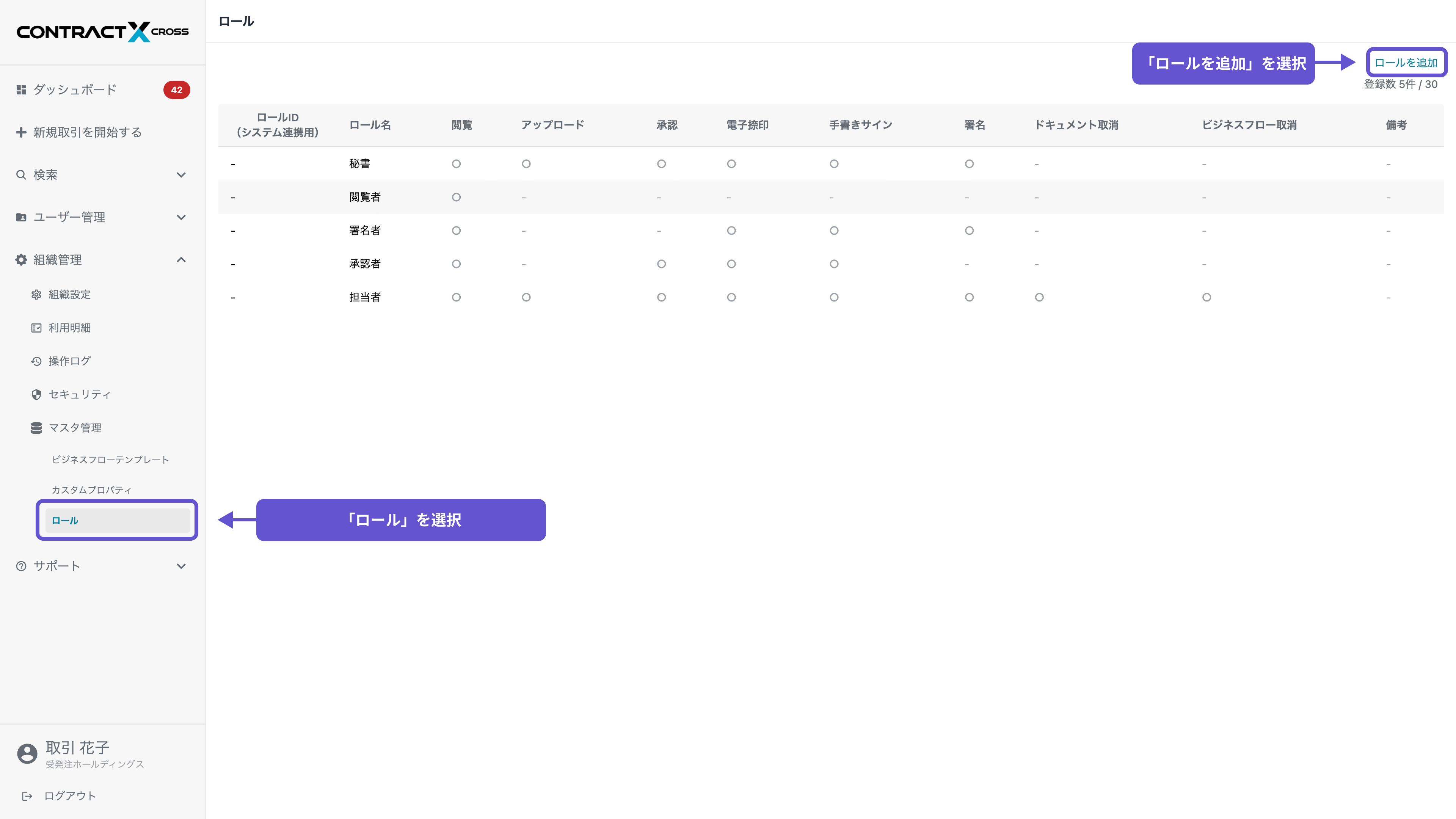Expand the サポート menu chevron

181,566
